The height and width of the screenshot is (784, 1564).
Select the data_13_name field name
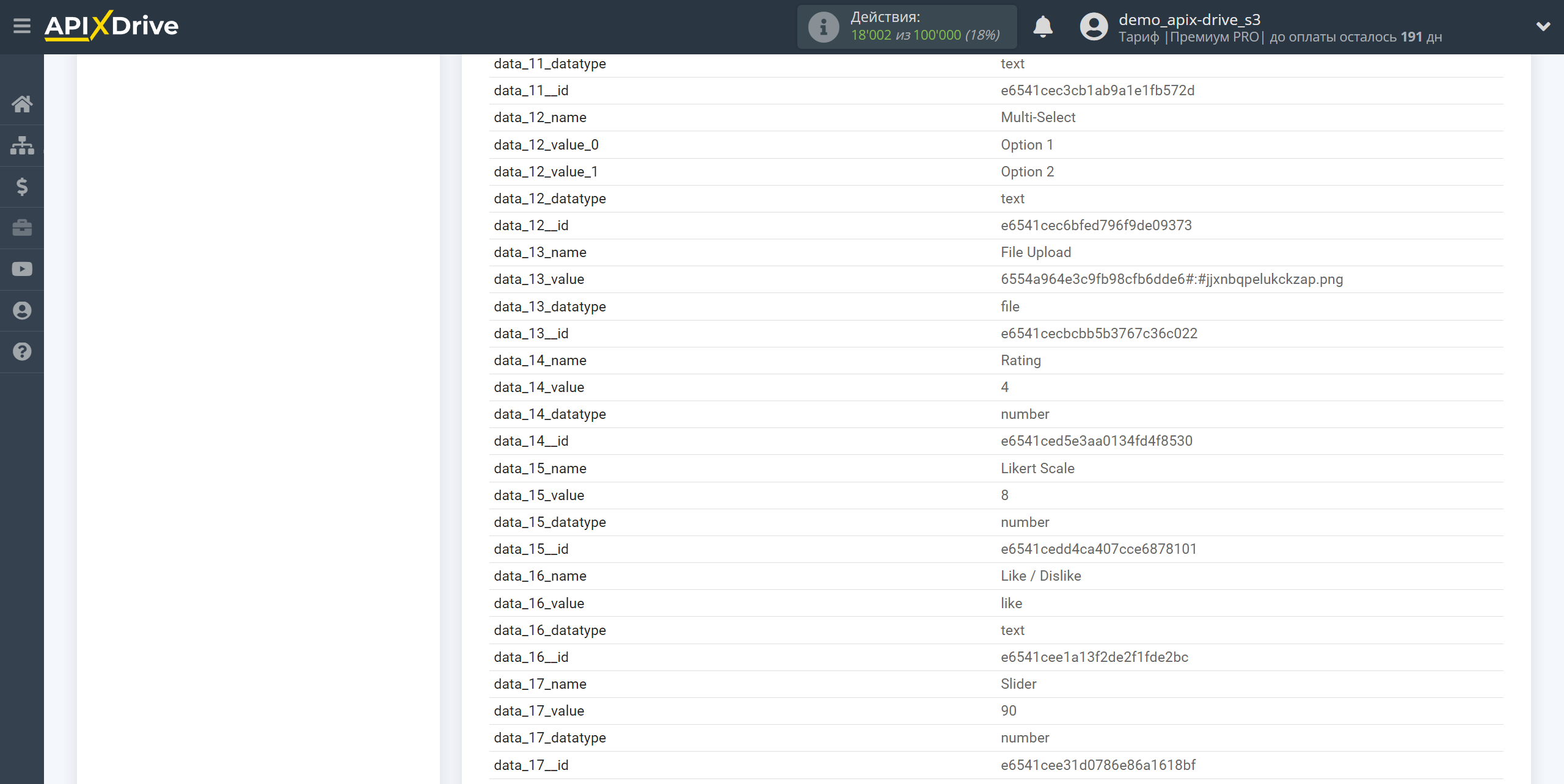coord(540,252)
